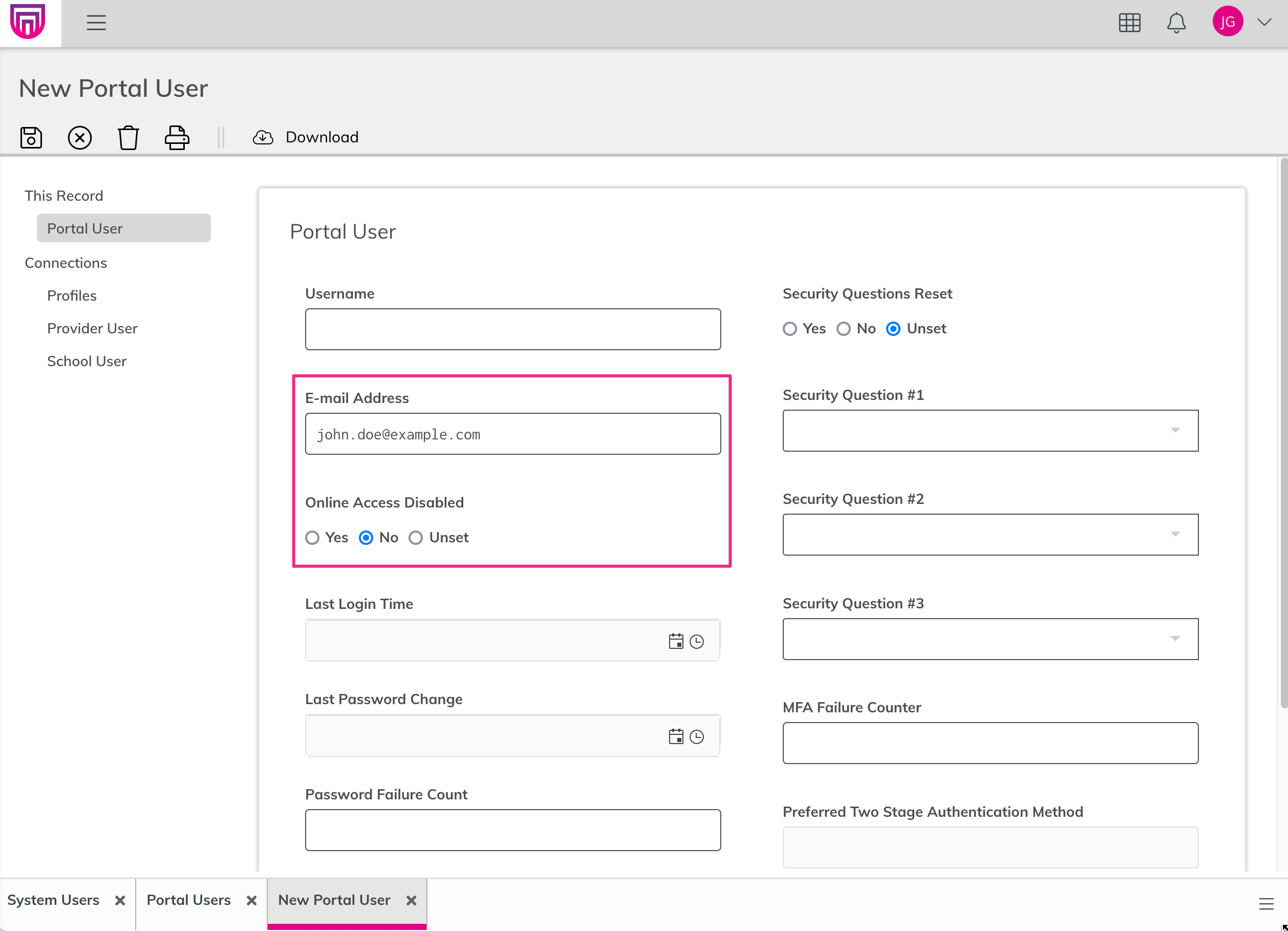The height and width of the screenshot is (931, 1288).
Task: Open Profiles connection
Action: click(72, 295)
